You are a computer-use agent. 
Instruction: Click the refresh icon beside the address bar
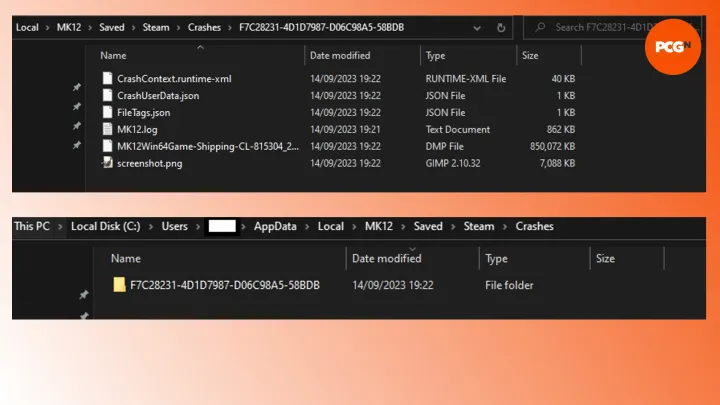[501, 27]
